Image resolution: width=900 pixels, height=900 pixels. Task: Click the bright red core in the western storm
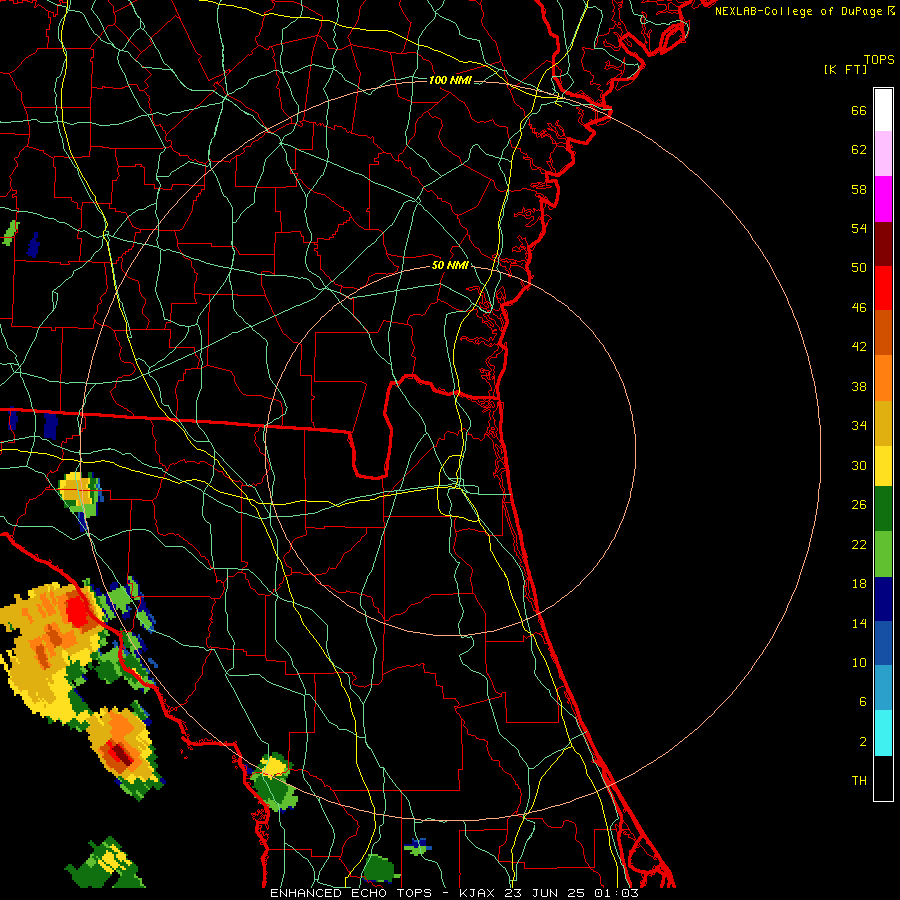coord(76,611)
